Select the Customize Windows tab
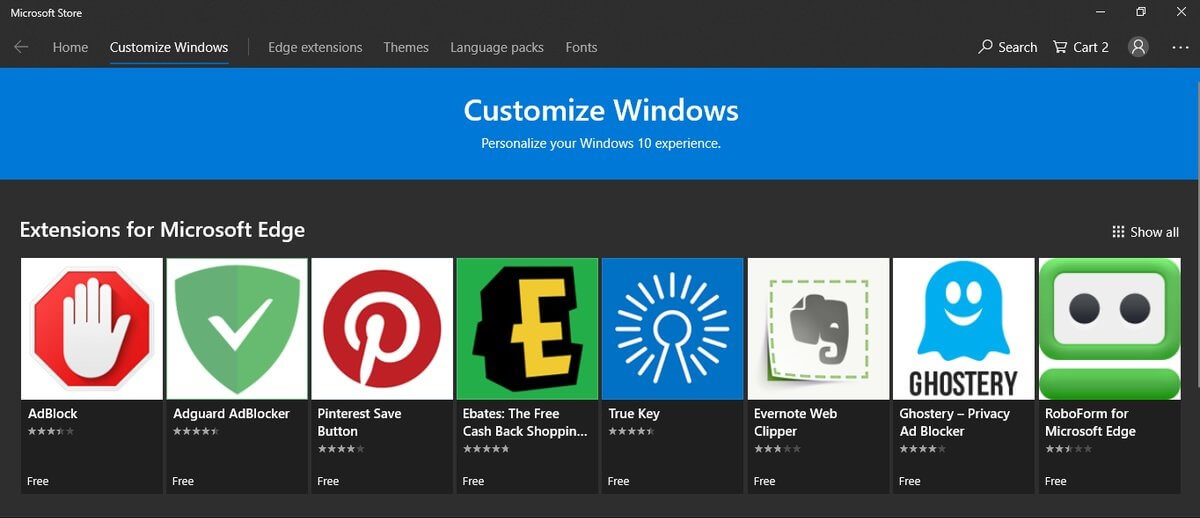This screenshot has height=518, width=1200. (169, 47)
